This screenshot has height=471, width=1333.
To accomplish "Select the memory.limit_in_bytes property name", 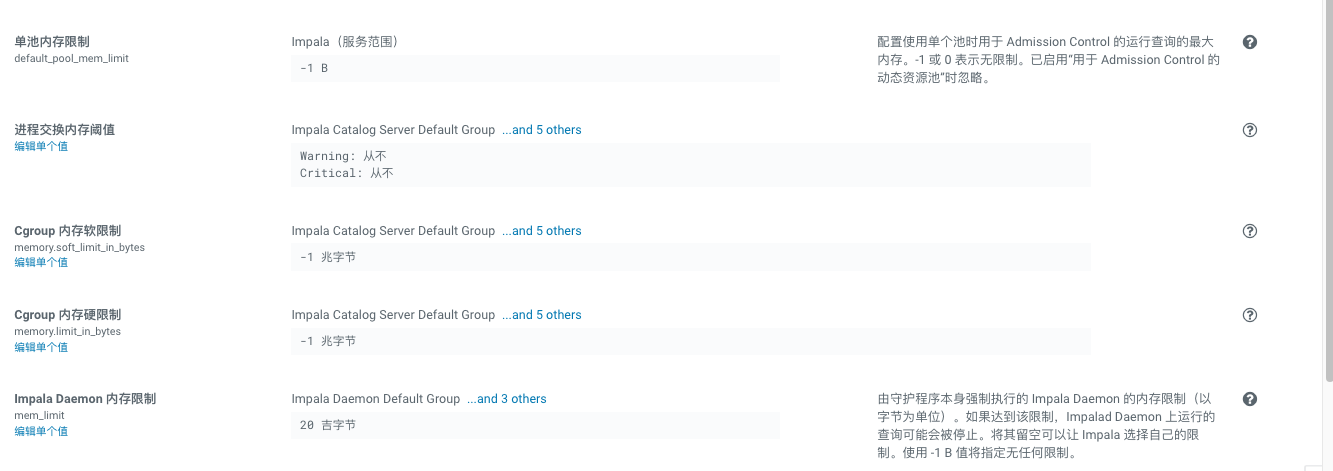I will [x=67, y=331].
